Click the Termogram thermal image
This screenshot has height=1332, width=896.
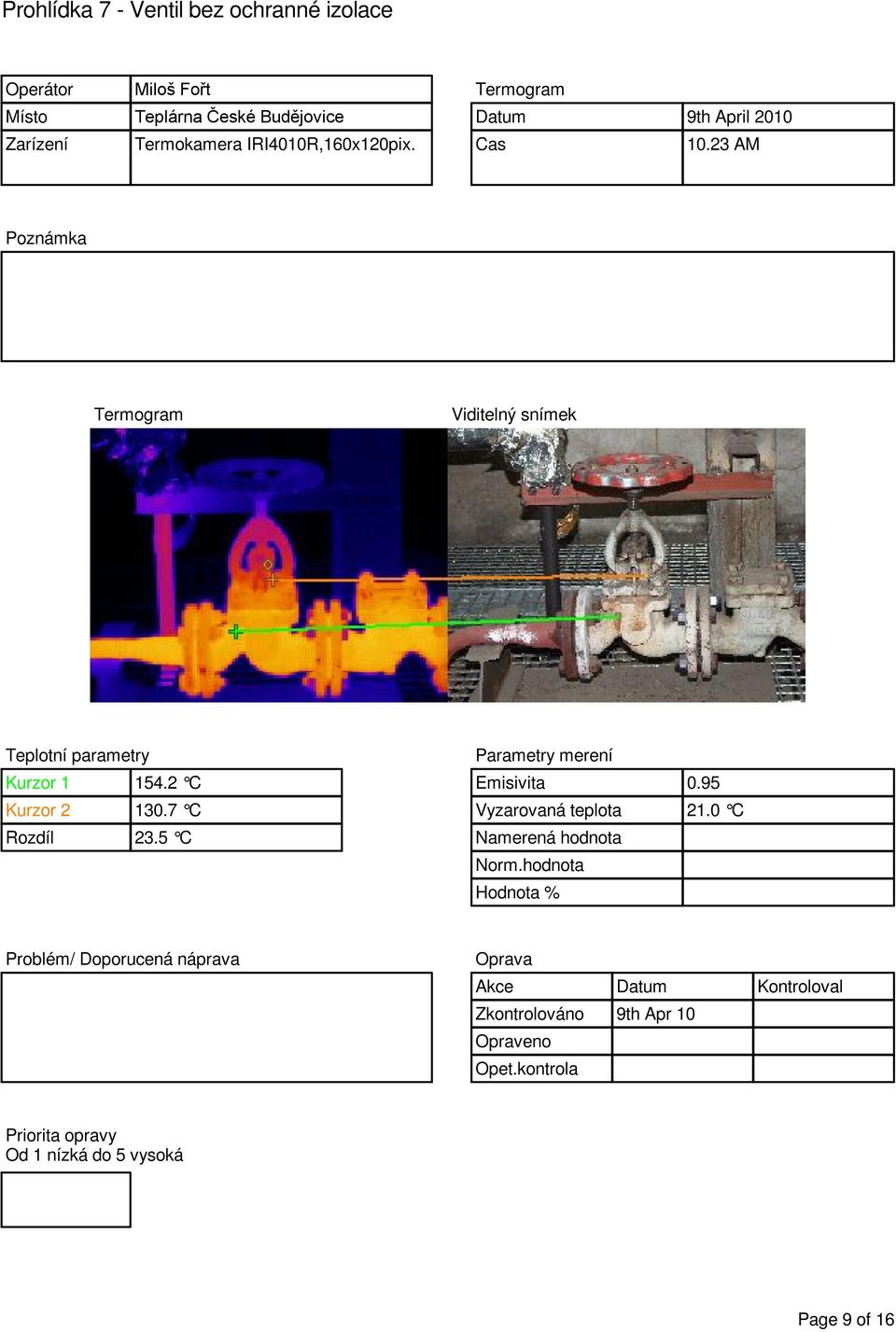(x=269, y=565)
